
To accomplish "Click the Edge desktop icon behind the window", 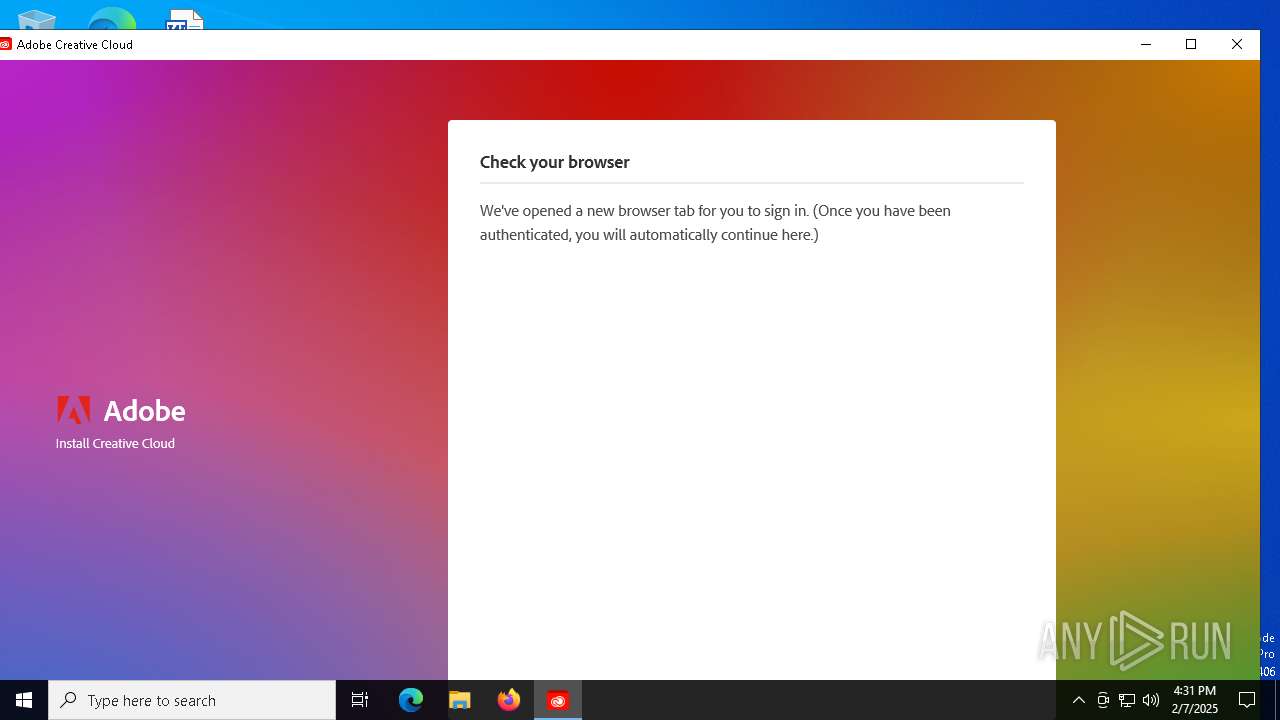I will click(x=111, y=19).
